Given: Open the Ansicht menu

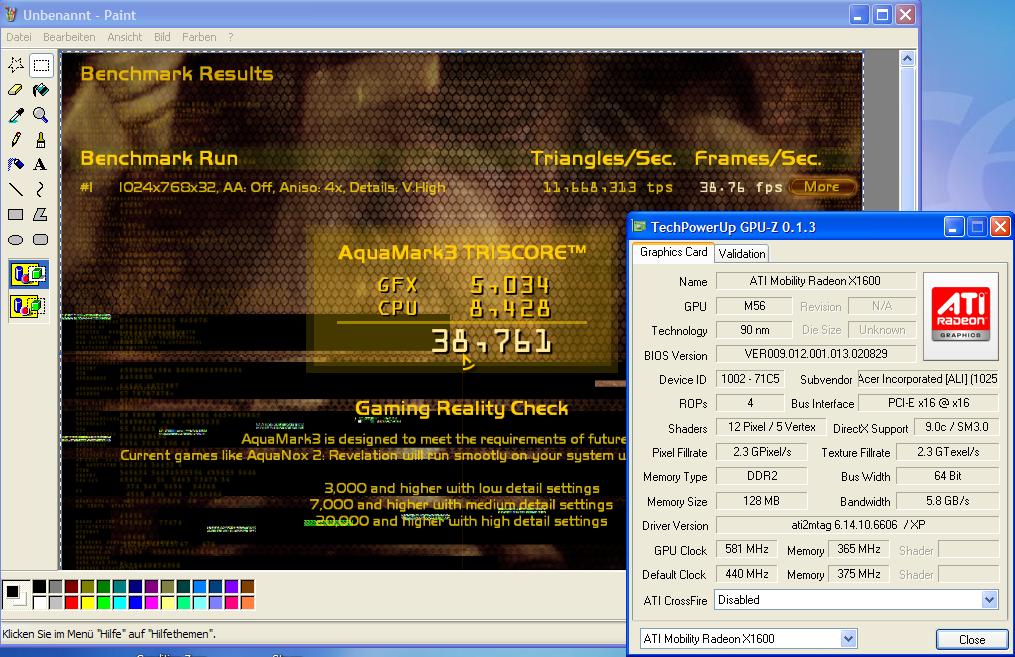Looking at the screenshot, I should [124, 38].
